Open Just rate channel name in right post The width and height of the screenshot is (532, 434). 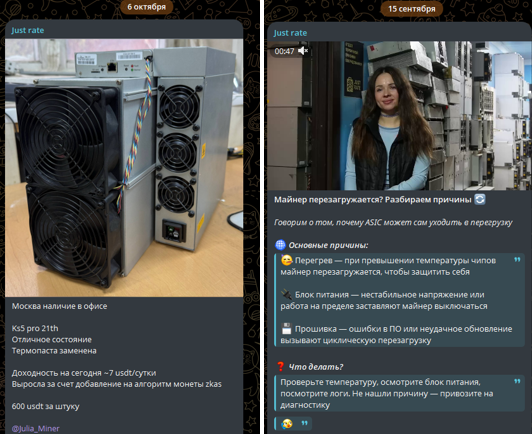coord(290,33)
